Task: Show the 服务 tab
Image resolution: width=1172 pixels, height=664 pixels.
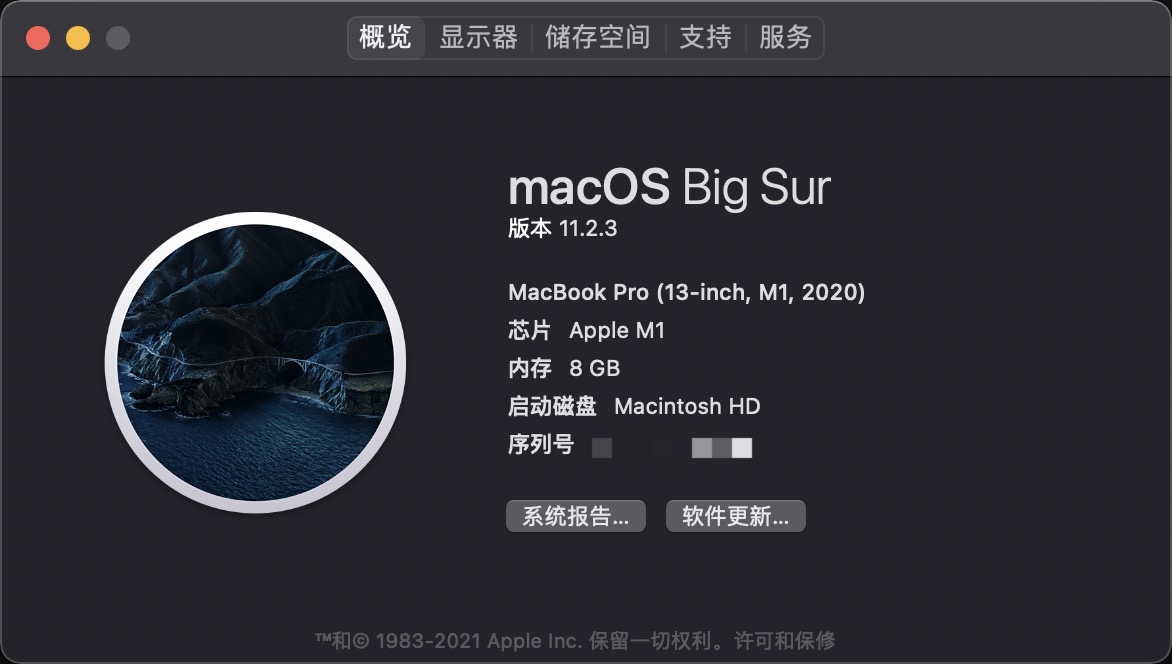Action: (785, 37)
